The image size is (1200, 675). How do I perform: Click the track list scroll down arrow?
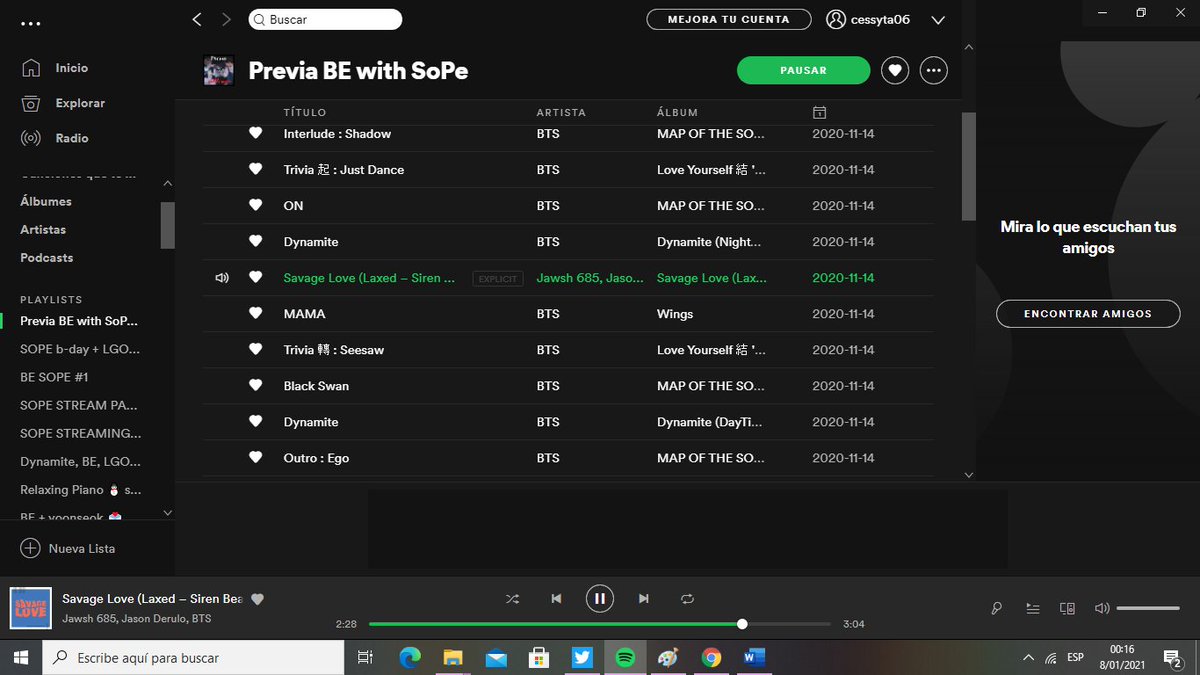point(968,476)
